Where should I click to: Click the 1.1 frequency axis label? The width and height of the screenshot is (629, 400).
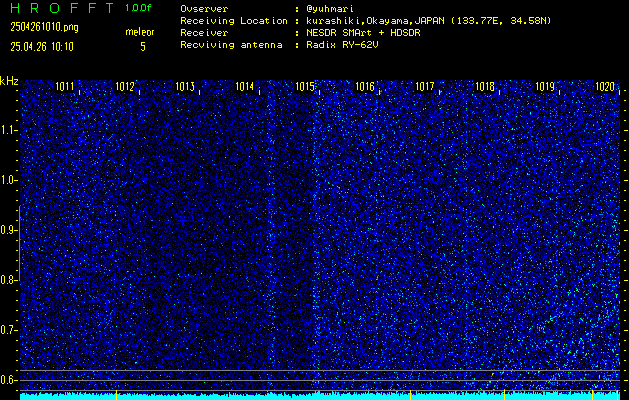pyautogui.click(x=7, y=130)
